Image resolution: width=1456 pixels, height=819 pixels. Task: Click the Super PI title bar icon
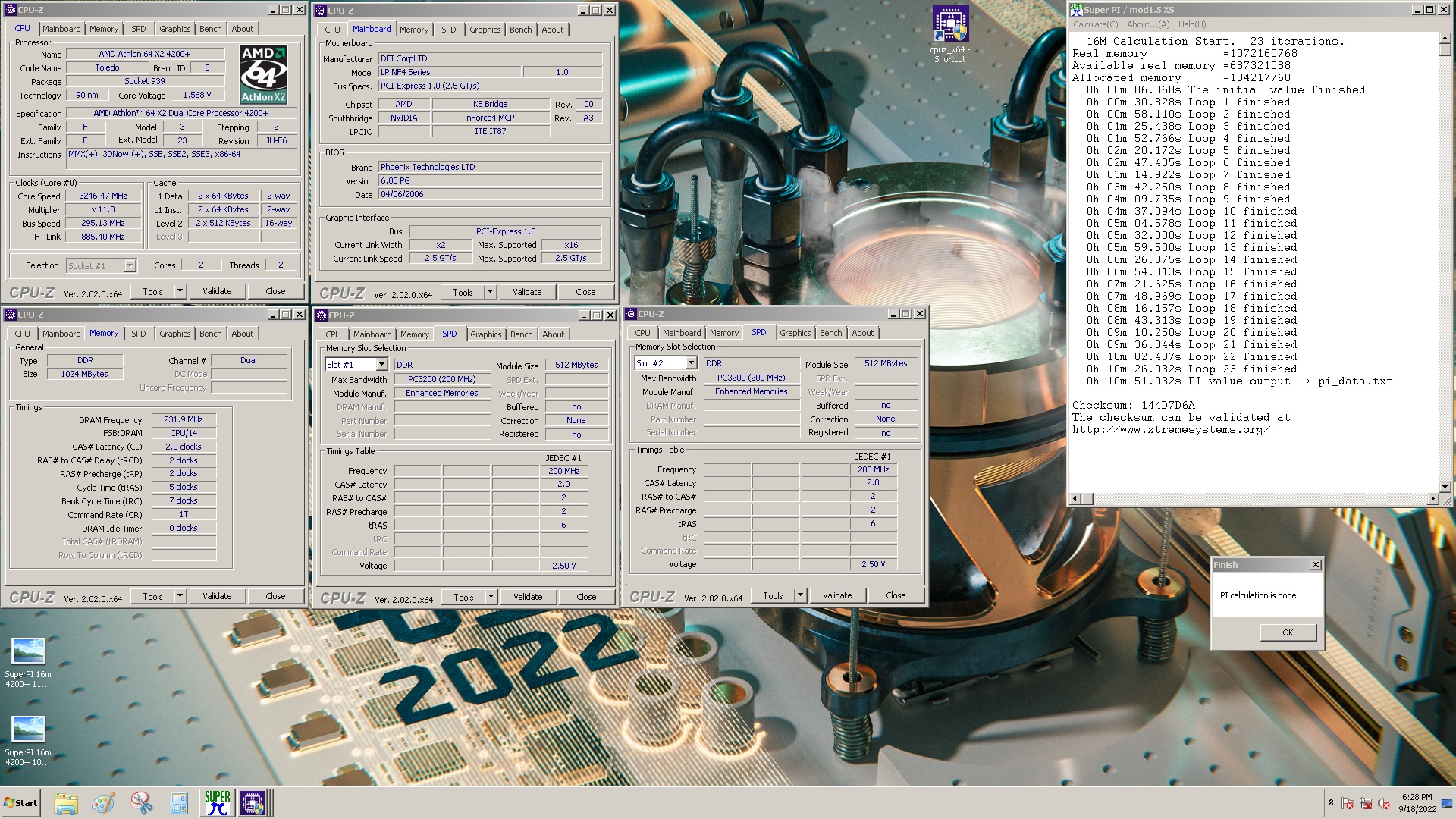(x=1076, y=10)
